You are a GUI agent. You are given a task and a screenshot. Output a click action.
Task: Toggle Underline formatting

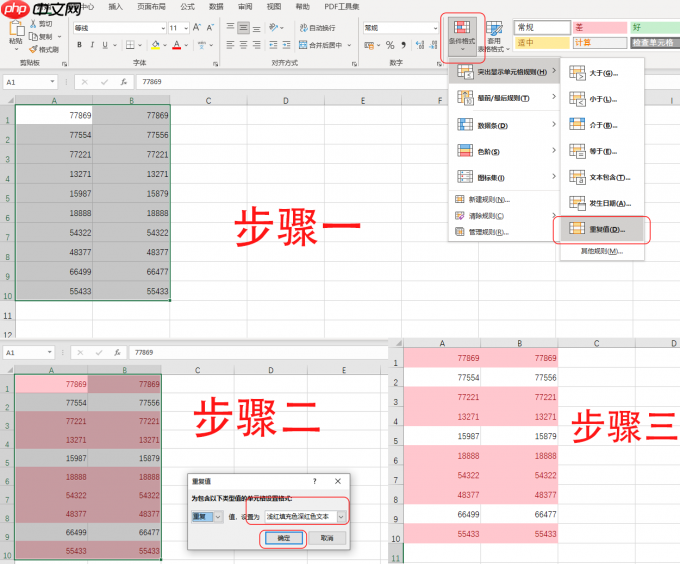click(105, 45)
